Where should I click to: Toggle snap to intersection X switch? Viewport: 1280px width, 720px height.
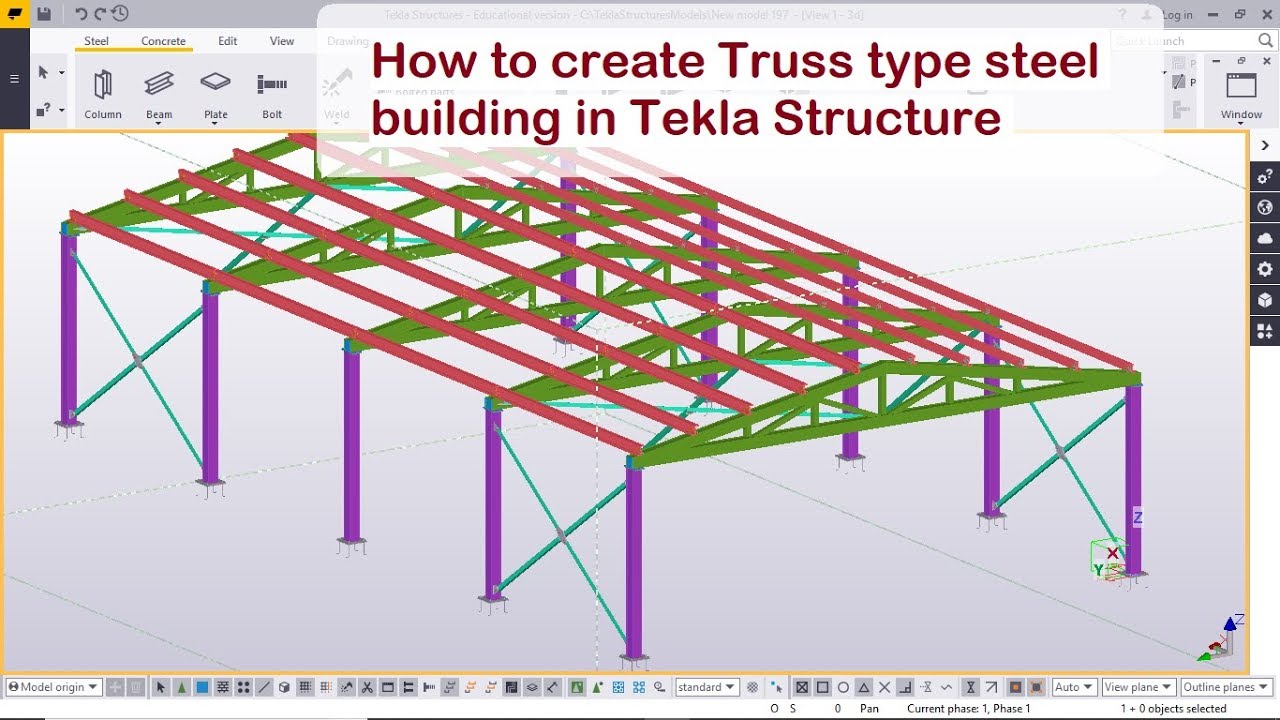coord(884,687)
